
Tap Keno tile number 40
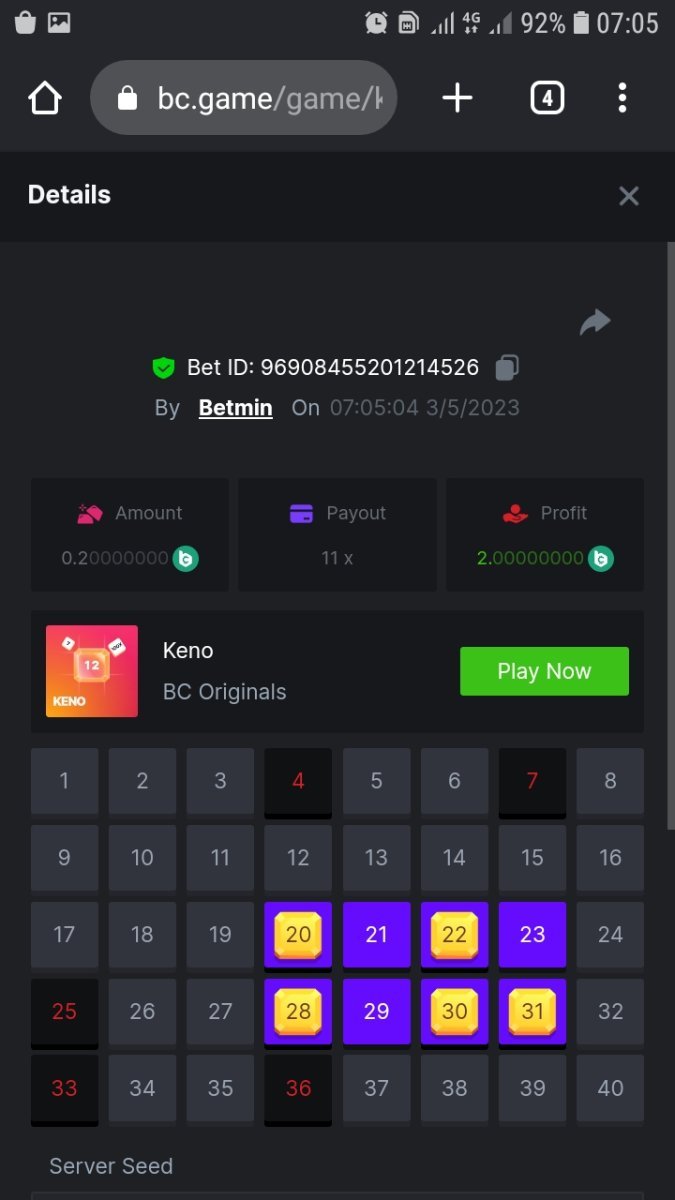click(610, 1089)
